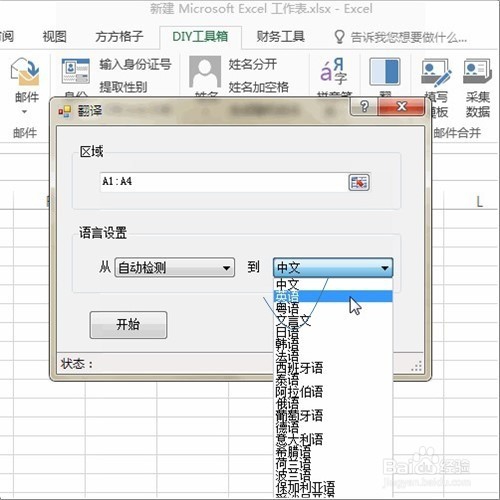Screen dimensions: 500x500
Task: Open the 财务工具 ribbon tab
Action: coord(281,36)
